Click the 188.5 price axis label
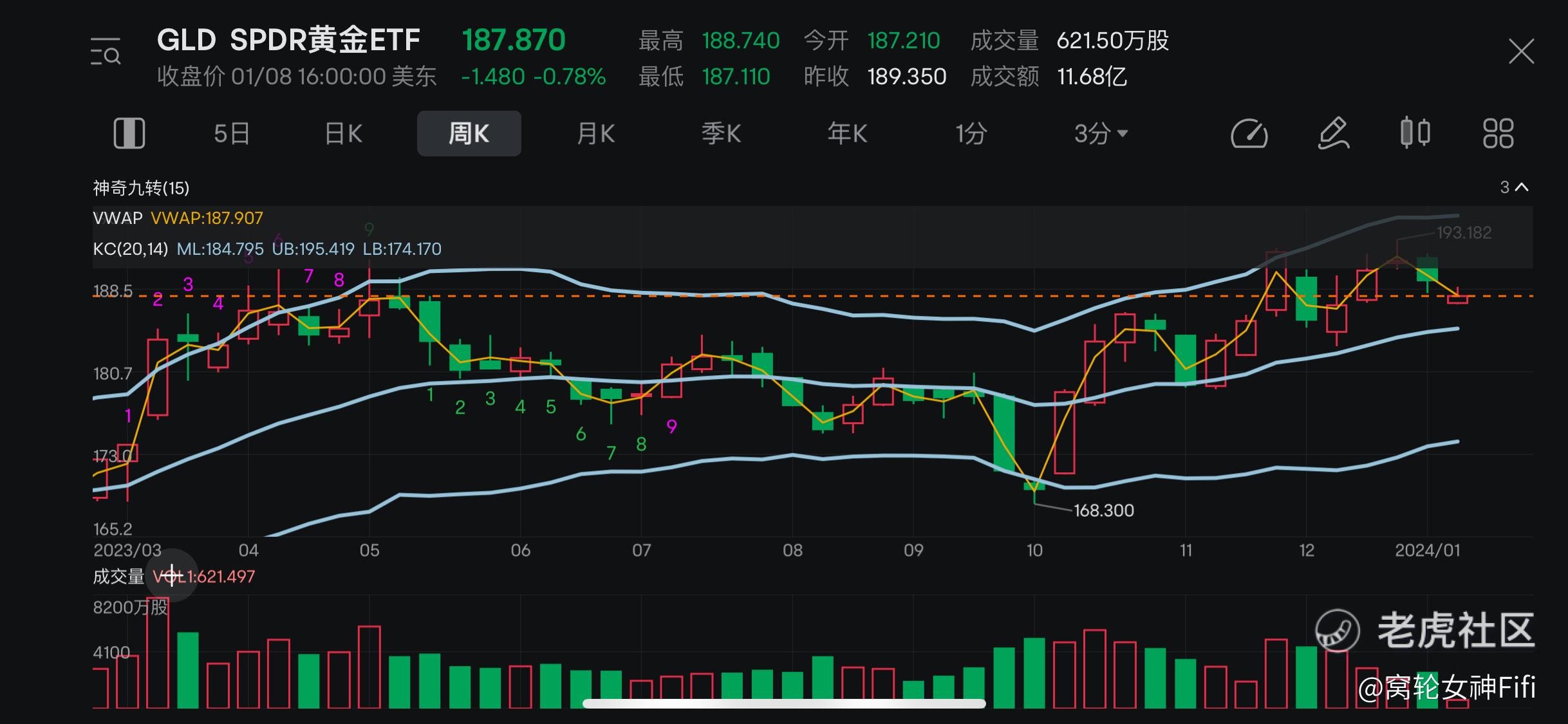 click(113, 291)
